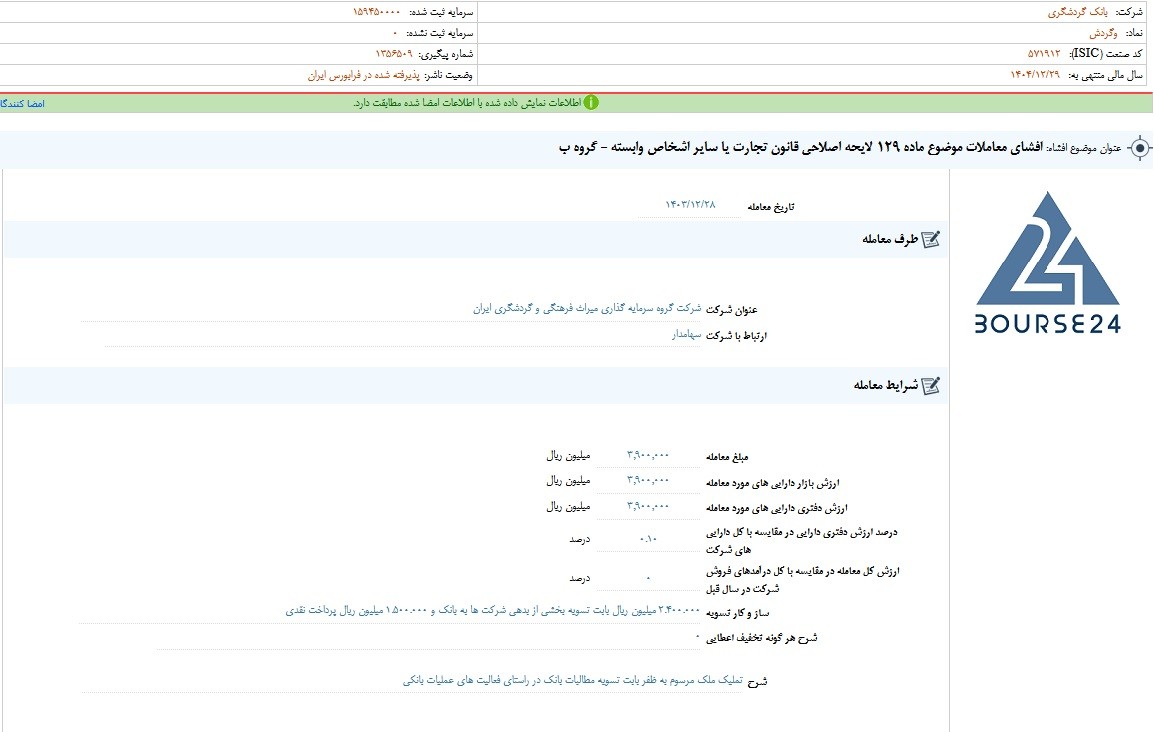Viewport: 1154px width, 732px height.
Task: Click the tracking number 1356509
Action: 394,54
